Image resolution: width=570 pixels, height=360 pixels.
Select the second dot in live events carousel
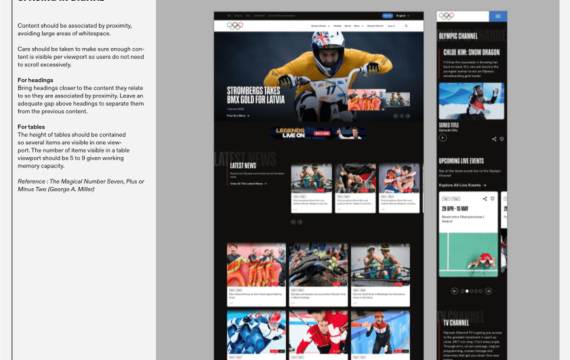tap(467, 291)
